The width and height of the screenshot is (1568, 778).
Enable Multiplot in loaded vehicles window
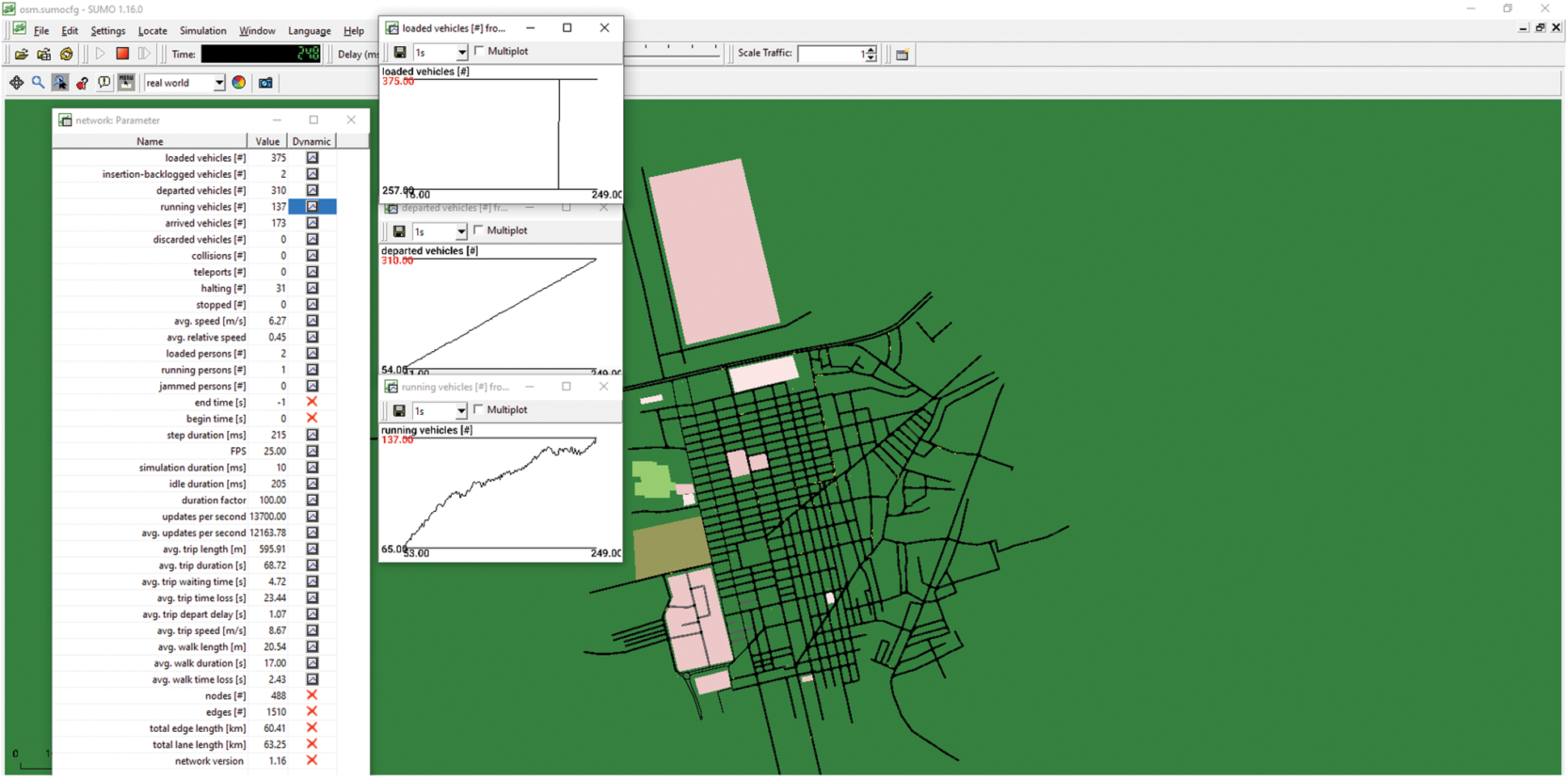[479, 51]
